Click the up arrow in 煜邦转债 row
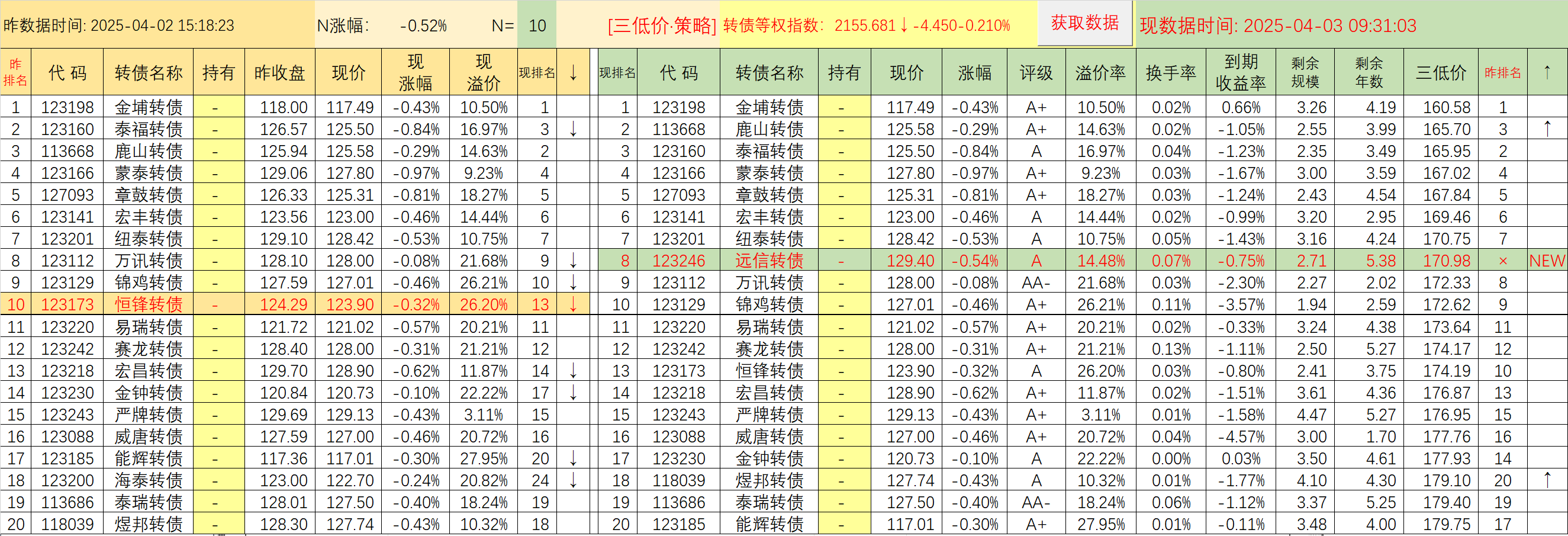Viewport: 1568px width, 536px height. click(1547, 480)
